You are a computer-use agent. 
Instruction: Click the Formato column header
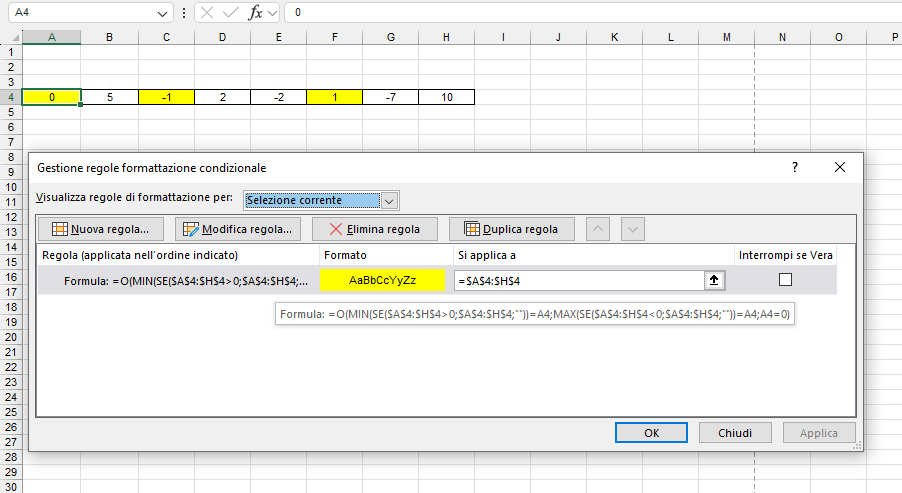point(386,255)
